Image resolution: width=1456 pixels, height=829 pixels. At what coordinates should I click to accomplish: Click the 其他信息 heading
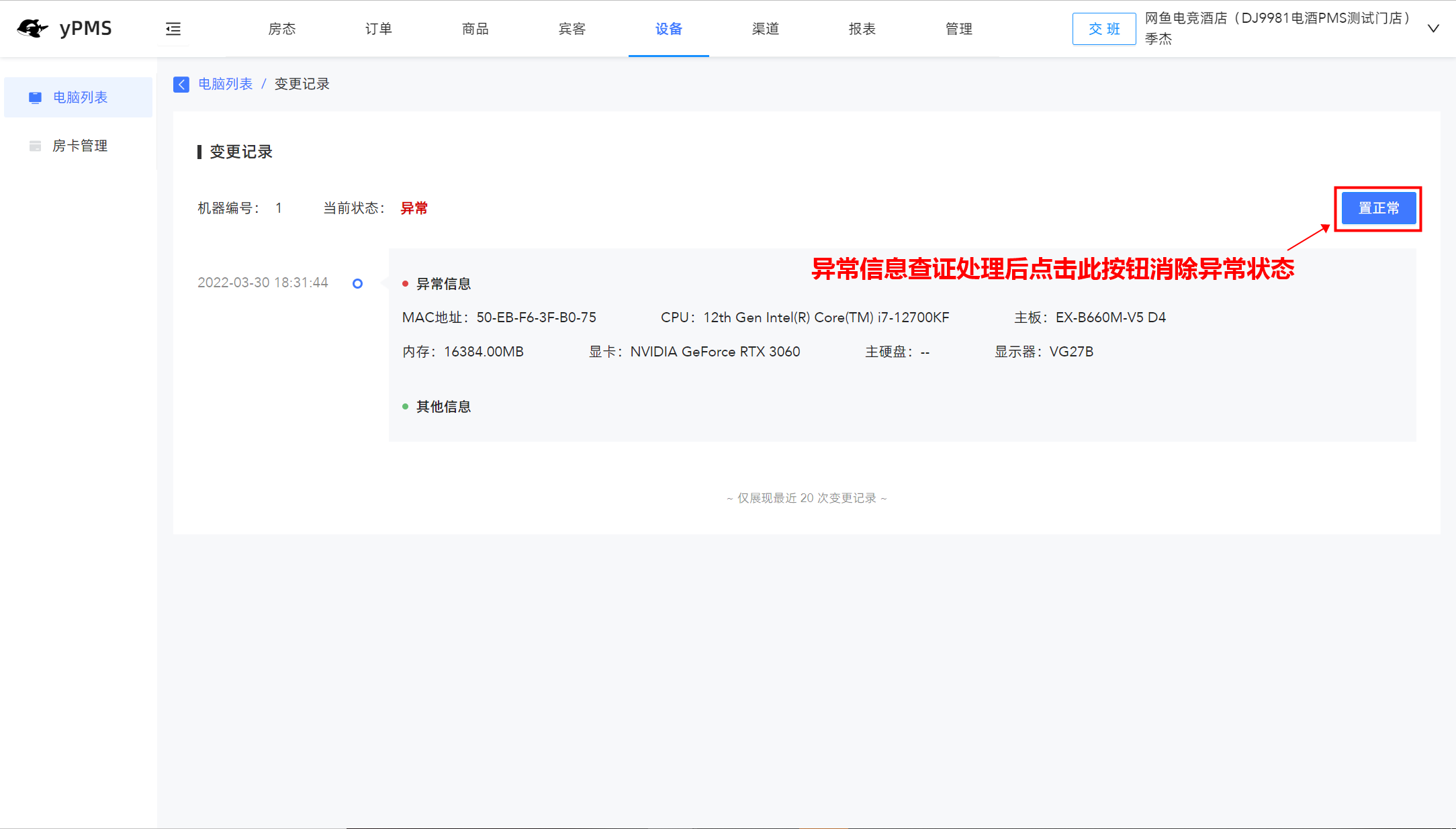[x=443, y=407]
